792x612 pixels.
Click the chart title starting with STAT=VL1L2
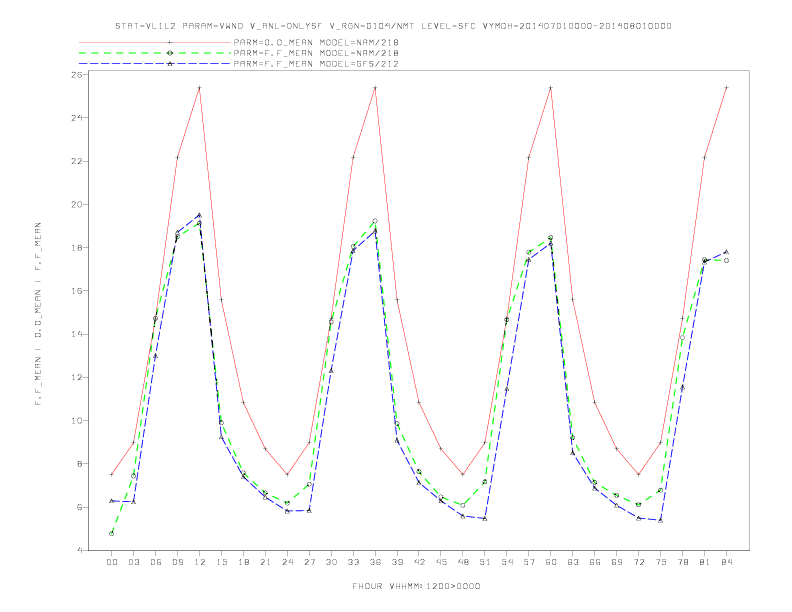pos(393,26)
